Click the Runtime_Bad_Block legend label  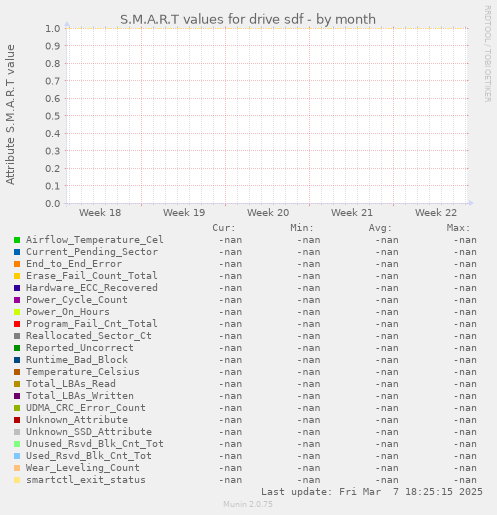[77, 360]
